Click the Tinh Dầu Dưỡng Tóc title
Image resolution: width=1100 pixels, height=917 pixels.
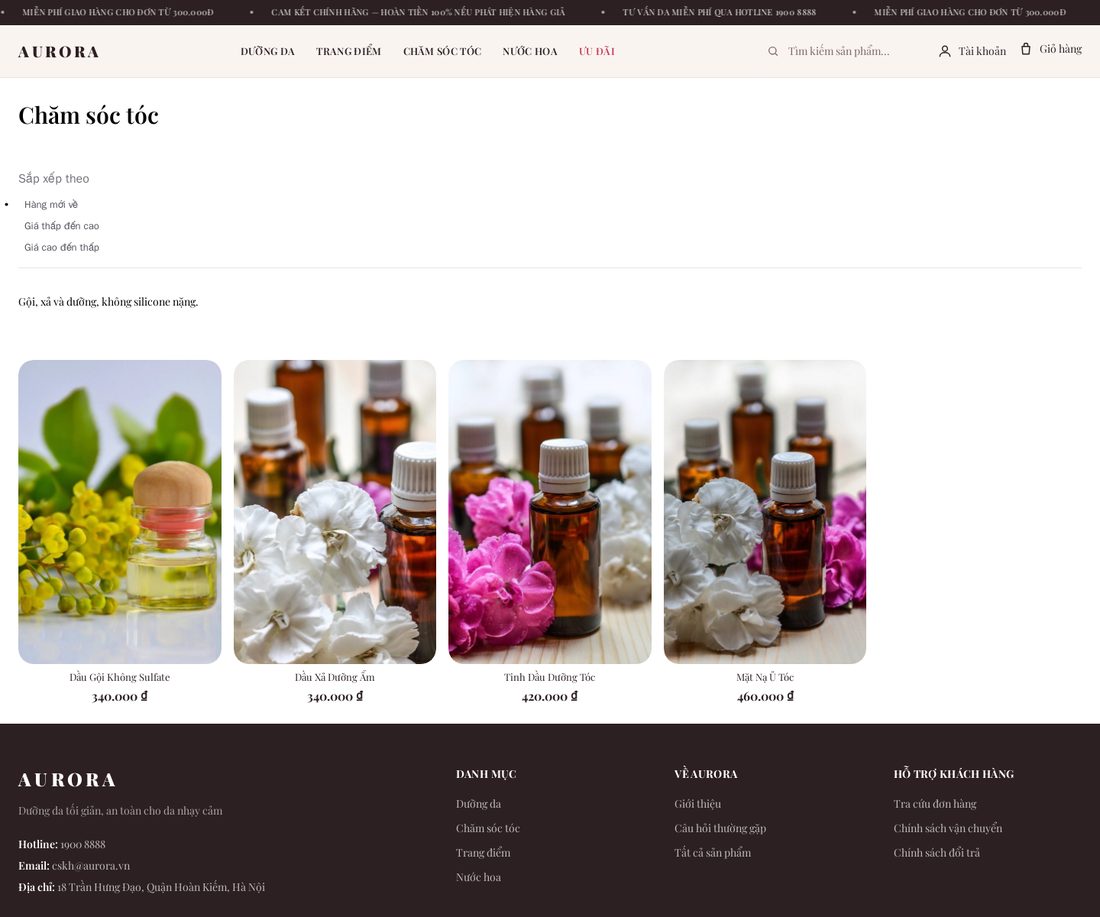550,677
